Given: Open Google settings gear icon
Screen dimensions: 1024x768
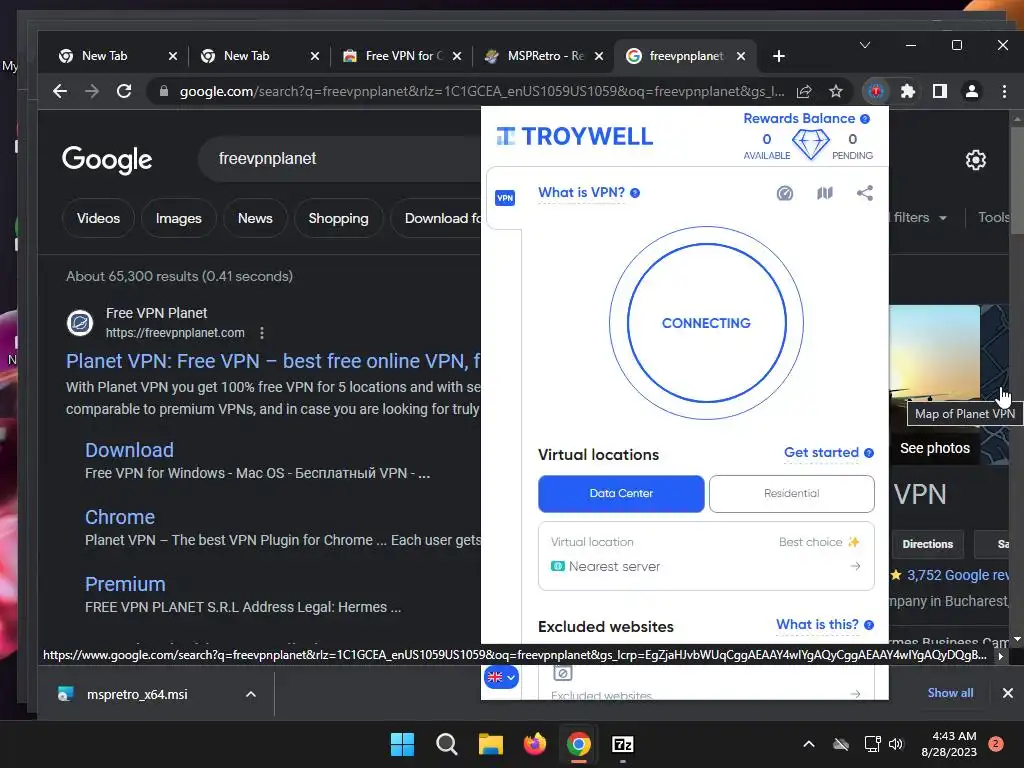Looking at the screenshot, I should 976,160.
